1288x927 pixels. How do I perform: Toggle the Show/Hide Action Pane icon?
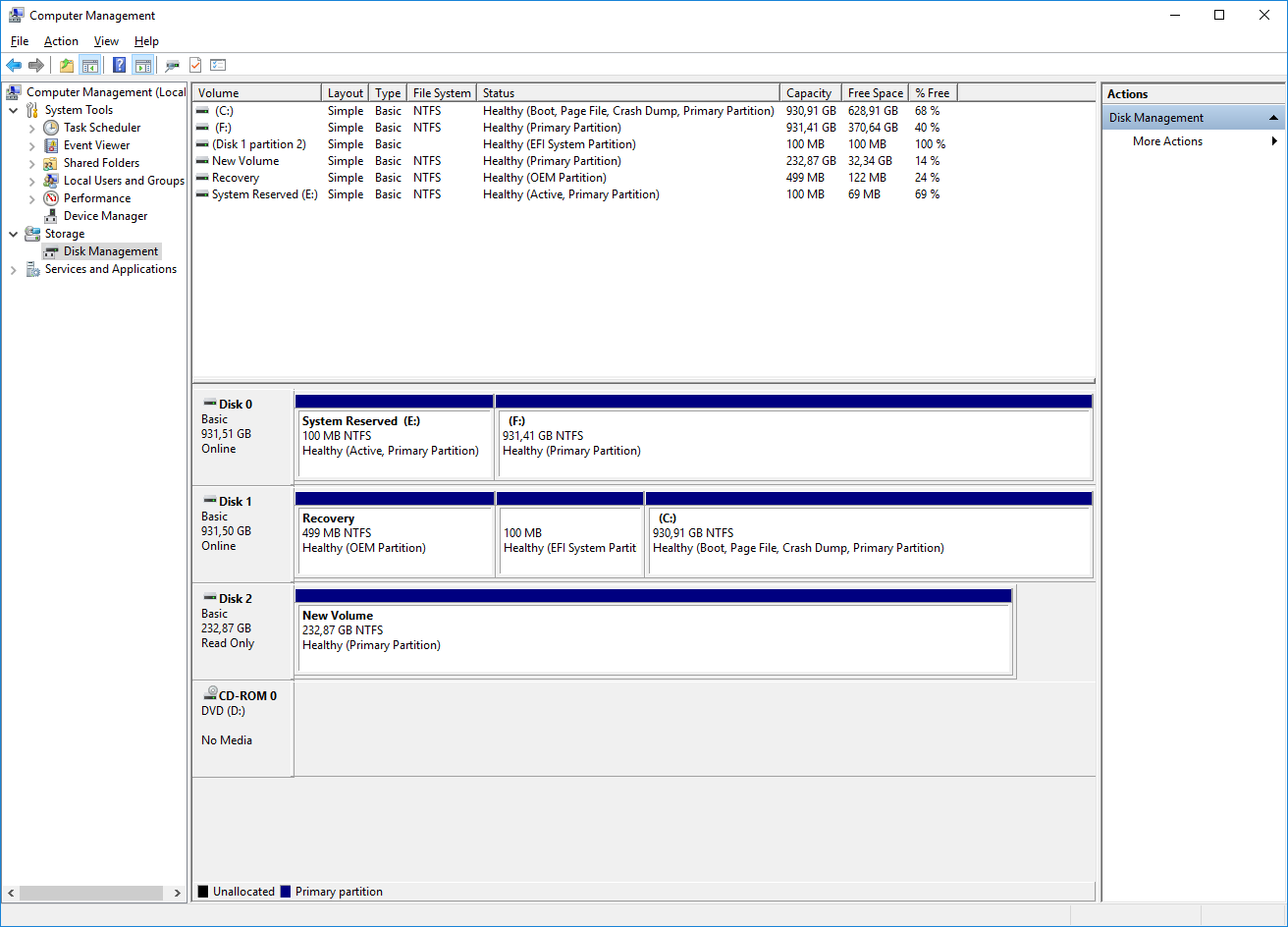point(143,66)
